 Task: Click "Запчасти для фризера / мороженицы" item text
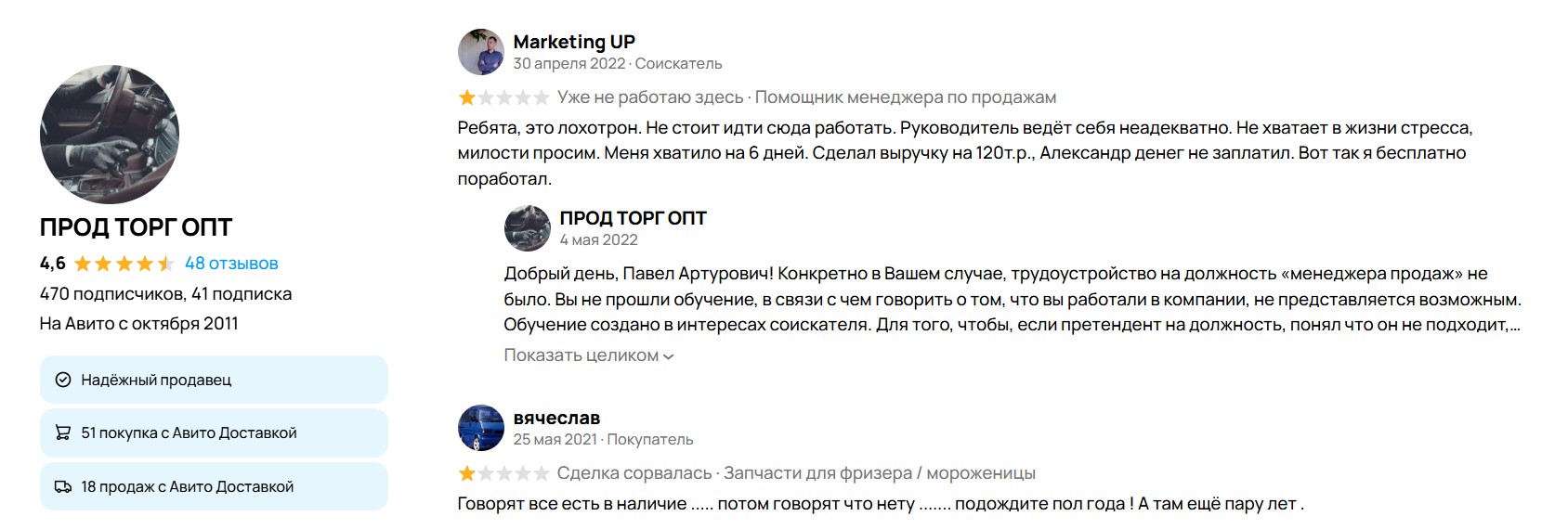879,473
